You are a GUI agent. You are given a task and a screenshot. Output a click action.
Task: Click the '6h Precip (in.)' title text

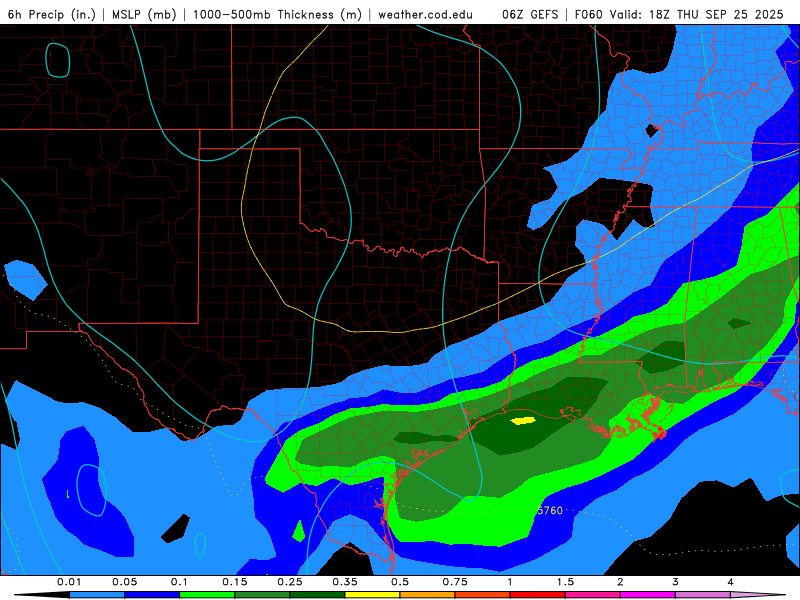click(52, 14)
